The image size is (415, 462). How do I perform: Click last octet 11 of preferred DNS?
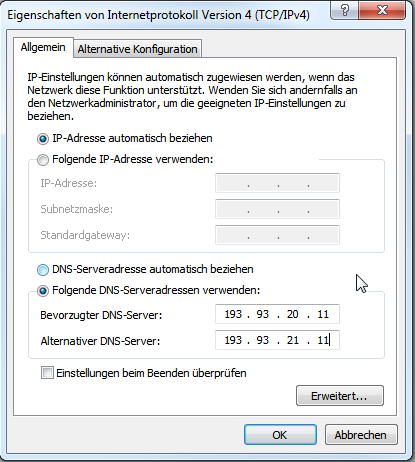[323, 314]
